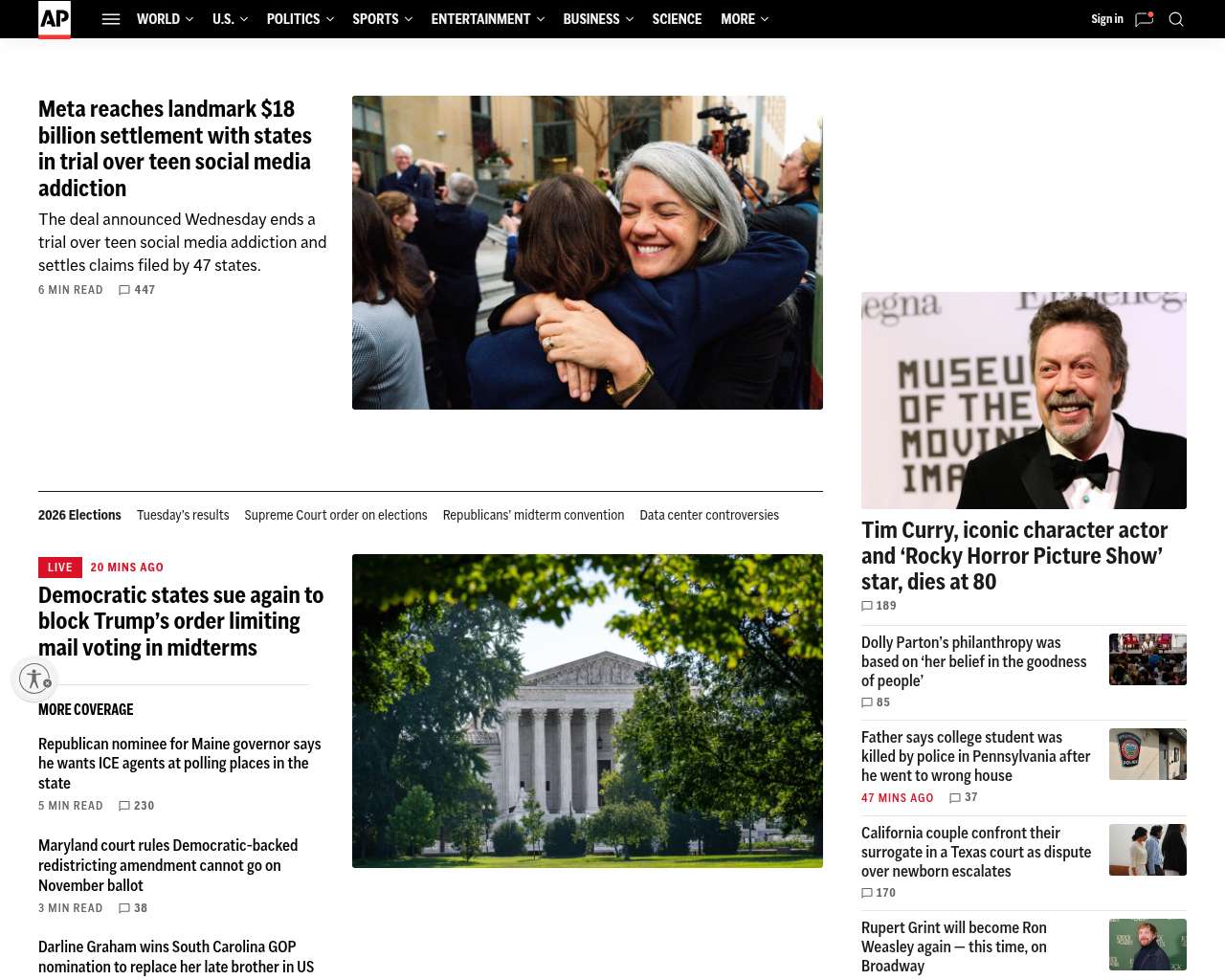The width and height of the screenshot is (1225, 980).
Task: Open comments icon on Meta settlement story
Action: [124, 290]
